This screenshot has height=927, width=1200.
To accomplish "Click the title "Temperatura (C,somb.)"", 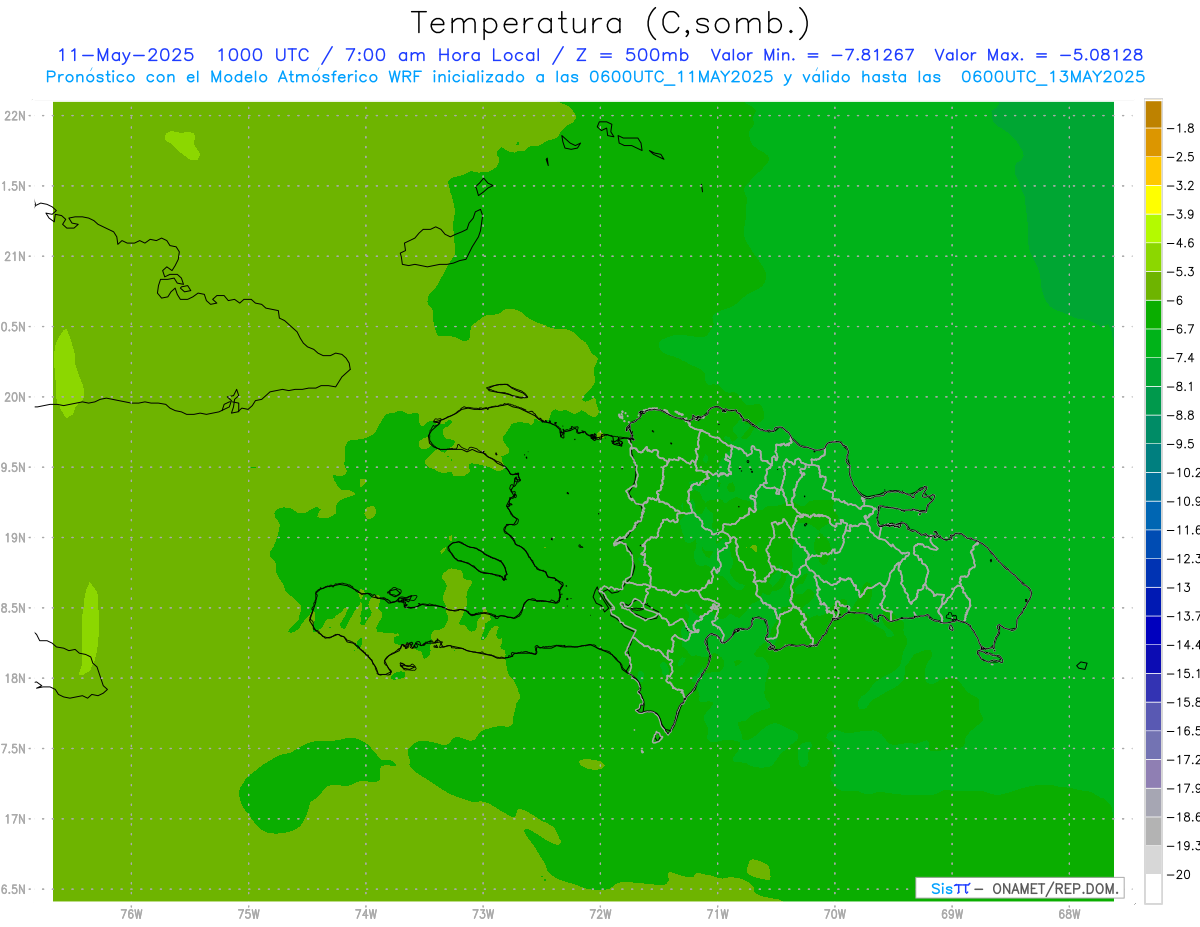I will (x=610, y=22).
